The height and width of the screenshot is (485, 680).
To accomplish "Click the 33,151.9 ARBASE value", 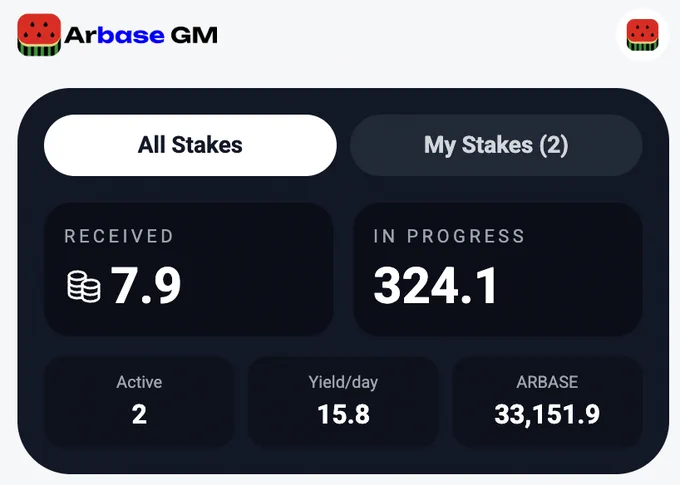I will [x=547, y=414].
